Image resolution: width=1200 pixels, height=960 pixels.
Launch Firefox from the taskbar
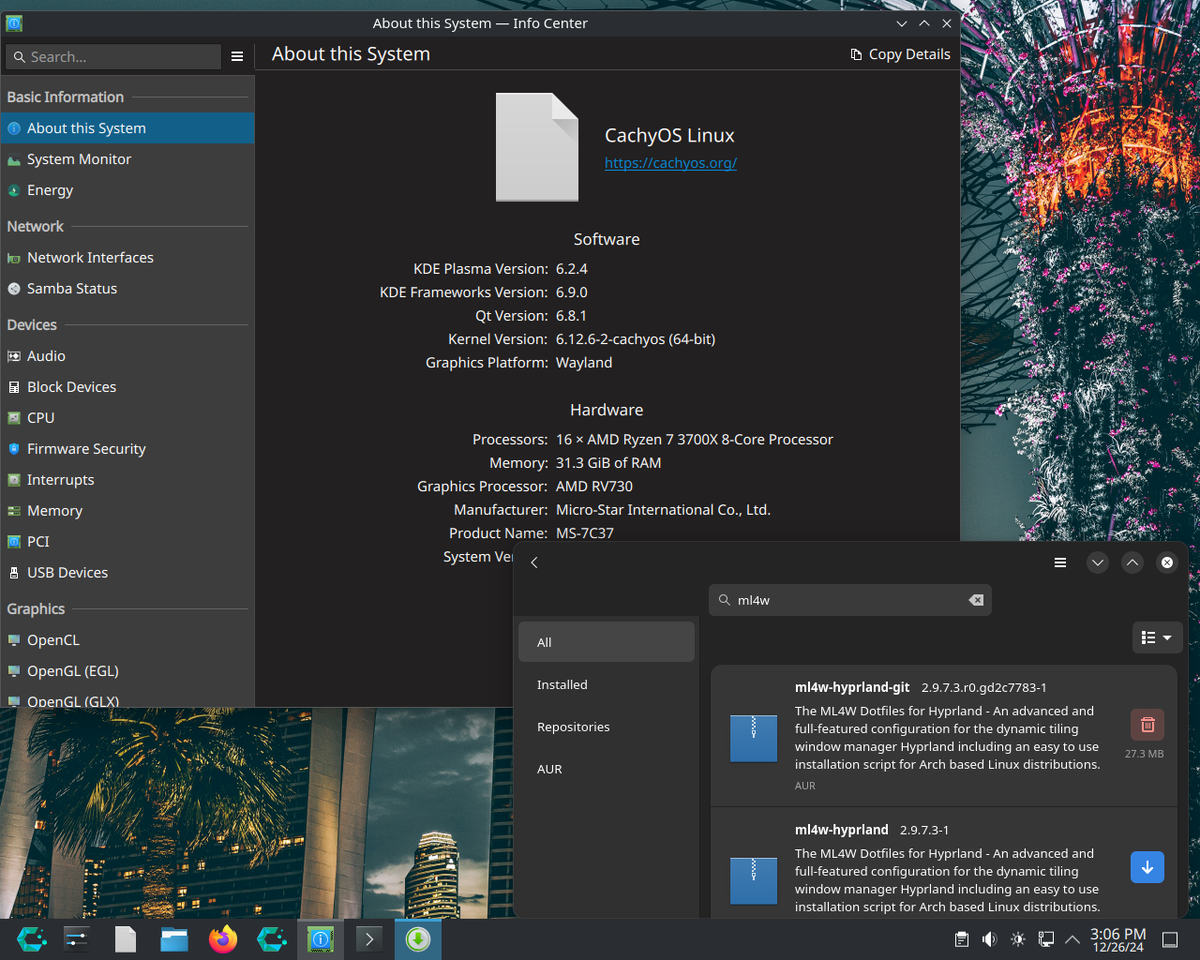[x=223, y=939]
